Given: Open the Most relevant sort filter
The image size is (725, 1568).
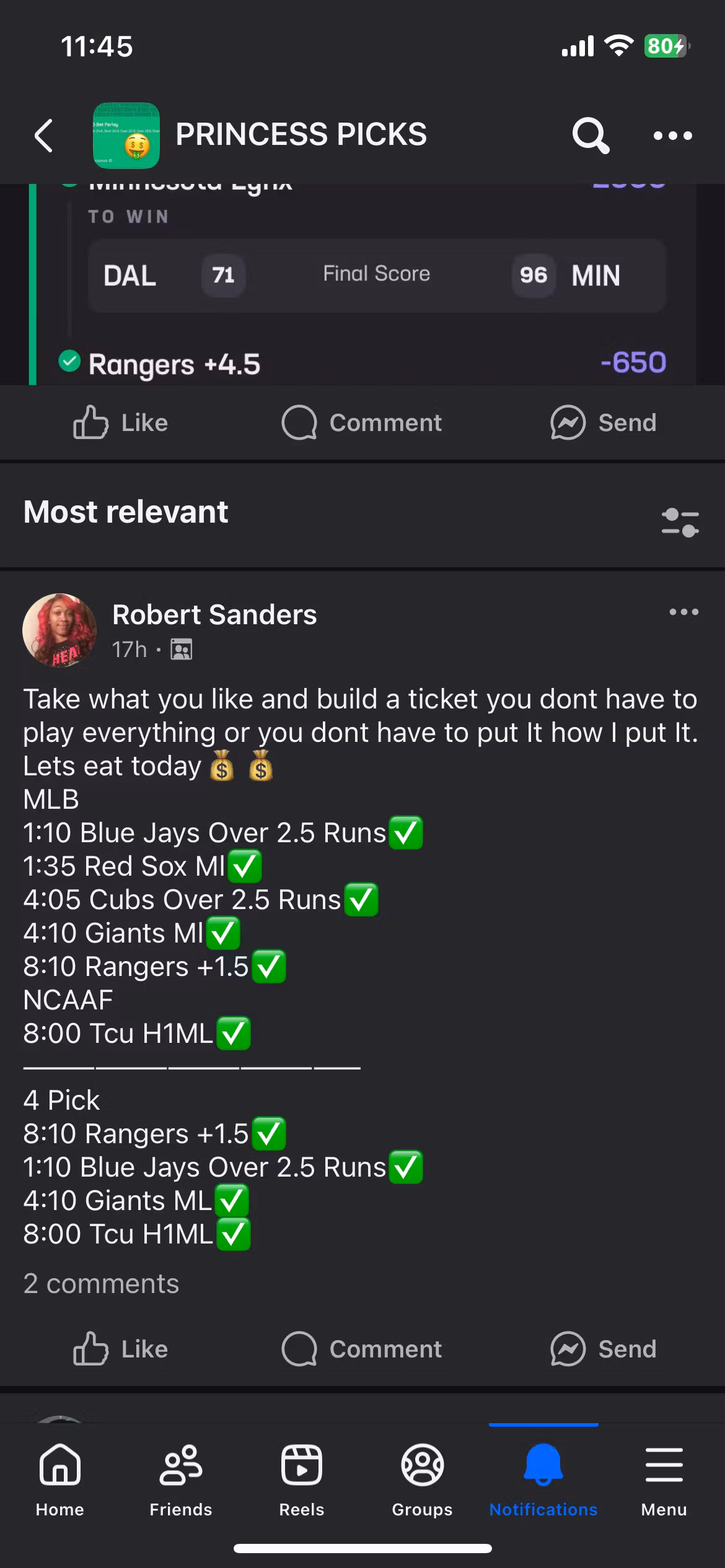Looking at the screenshot, I should tap(680, 522).
